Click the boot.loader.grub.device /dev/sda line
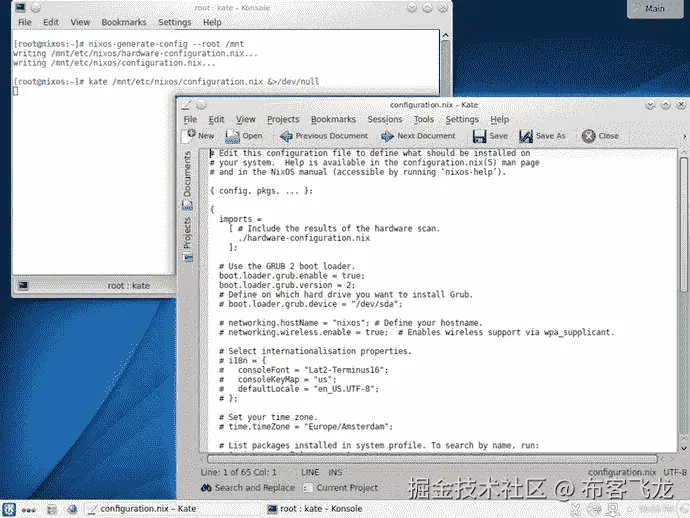The image size is (690, 518). (x=311, y=304)
